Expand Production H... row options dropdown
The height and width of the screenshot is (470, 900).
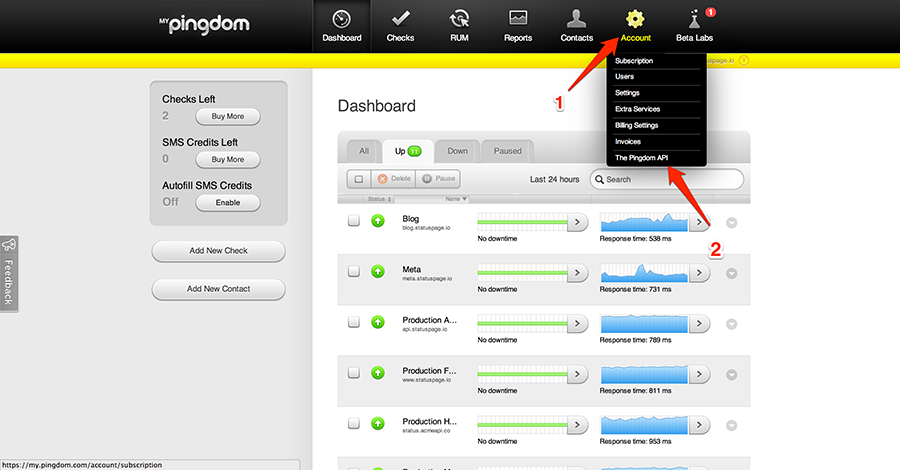[x=731, y=426]
